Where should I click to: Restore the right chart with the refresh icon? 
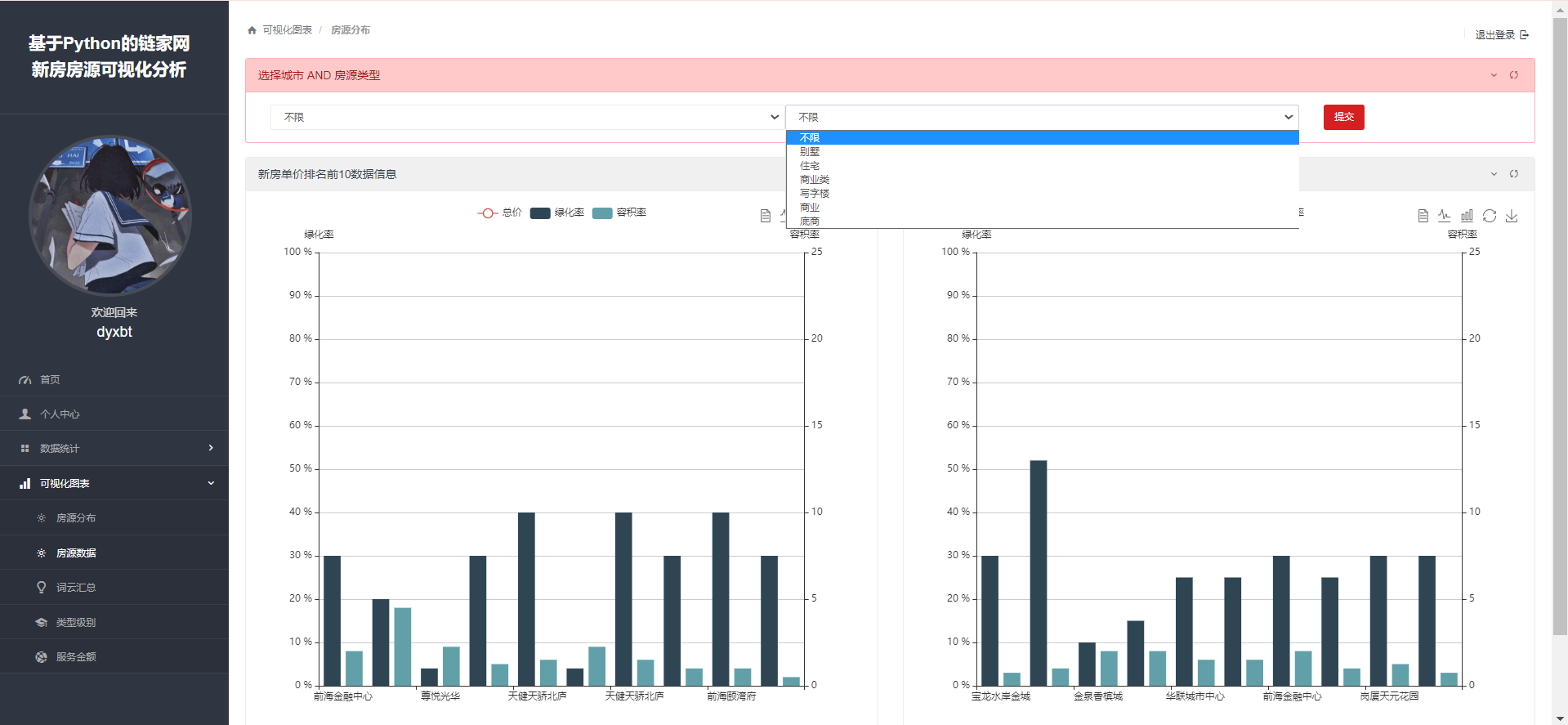(1490, 216)
